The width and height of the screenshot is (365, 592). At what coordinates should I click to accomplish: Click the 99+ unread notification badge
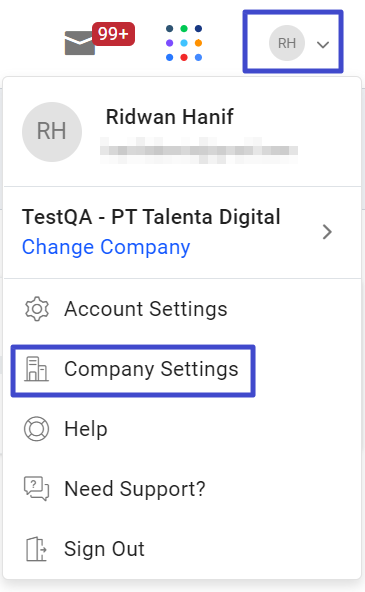click(x=113, y=34)
